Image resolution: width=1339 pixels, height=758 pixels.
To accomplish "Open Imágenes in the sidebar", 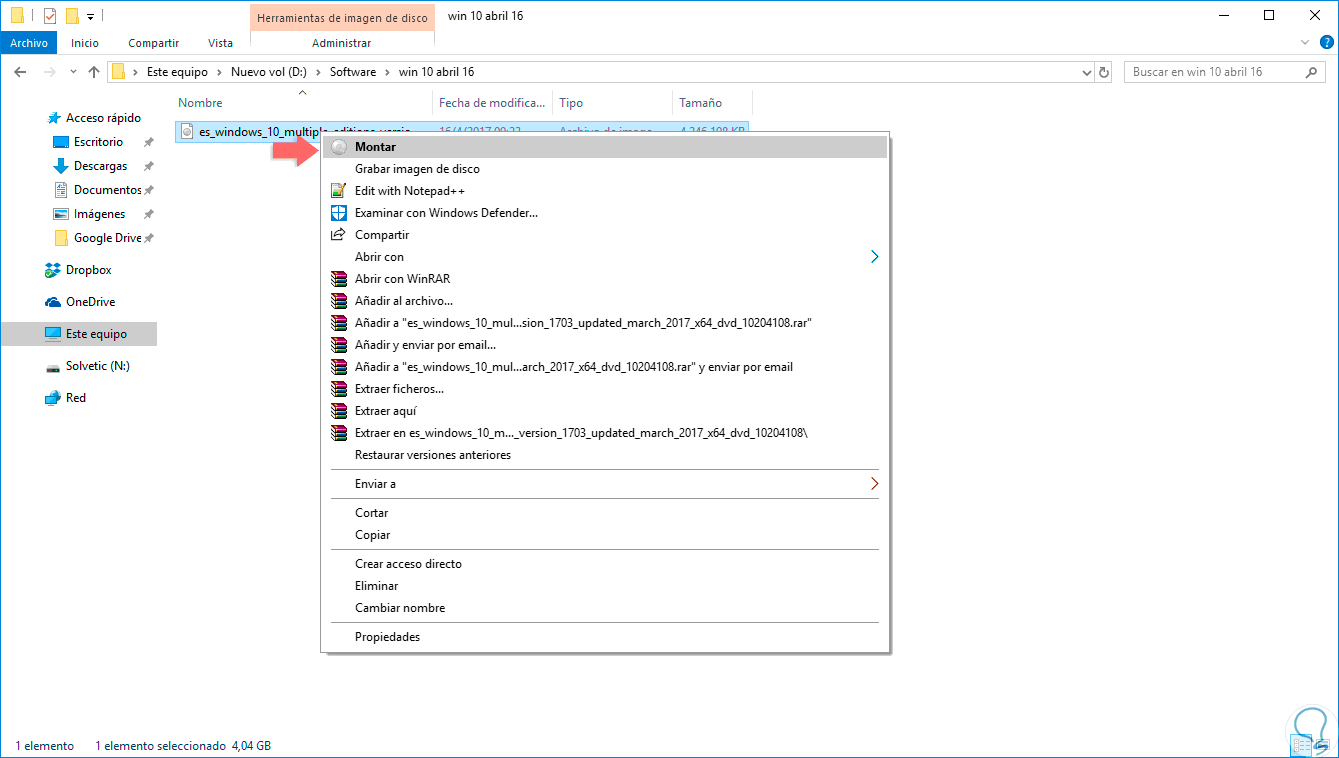I will point(99,214).
